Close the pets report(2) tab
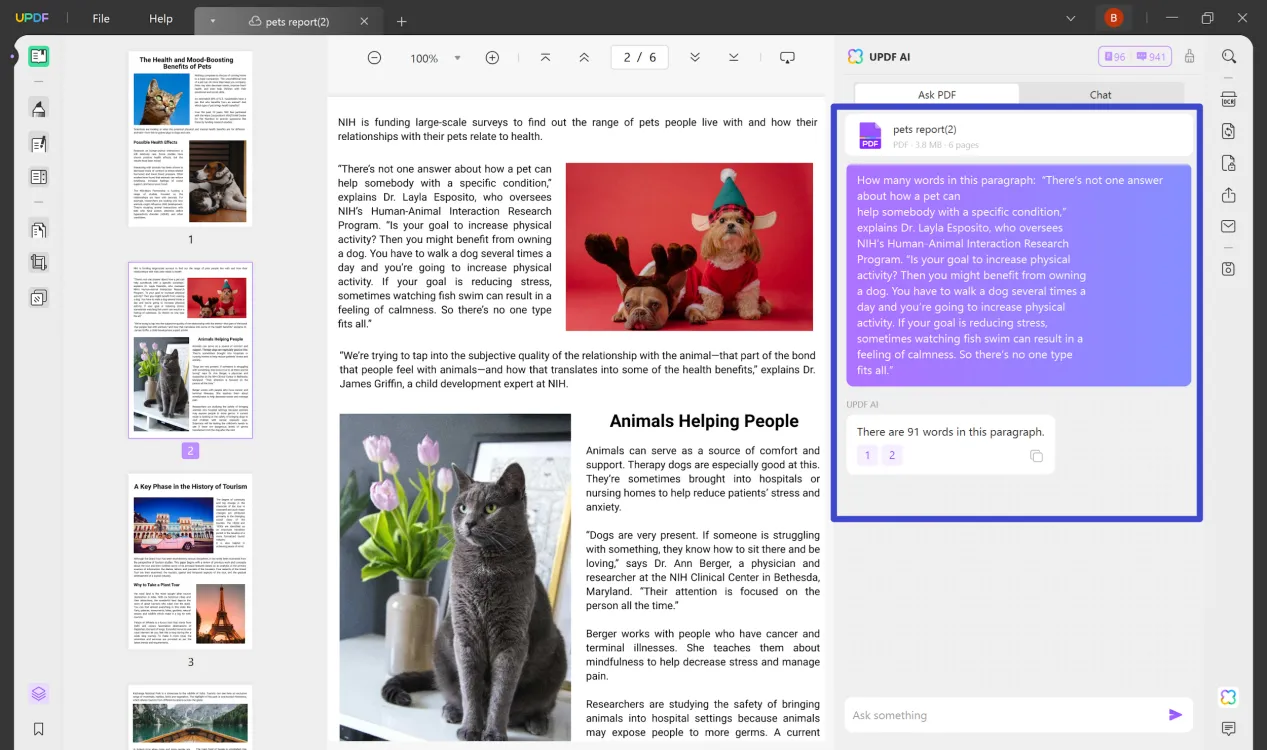1267x750 pixels. pos(364,21)
